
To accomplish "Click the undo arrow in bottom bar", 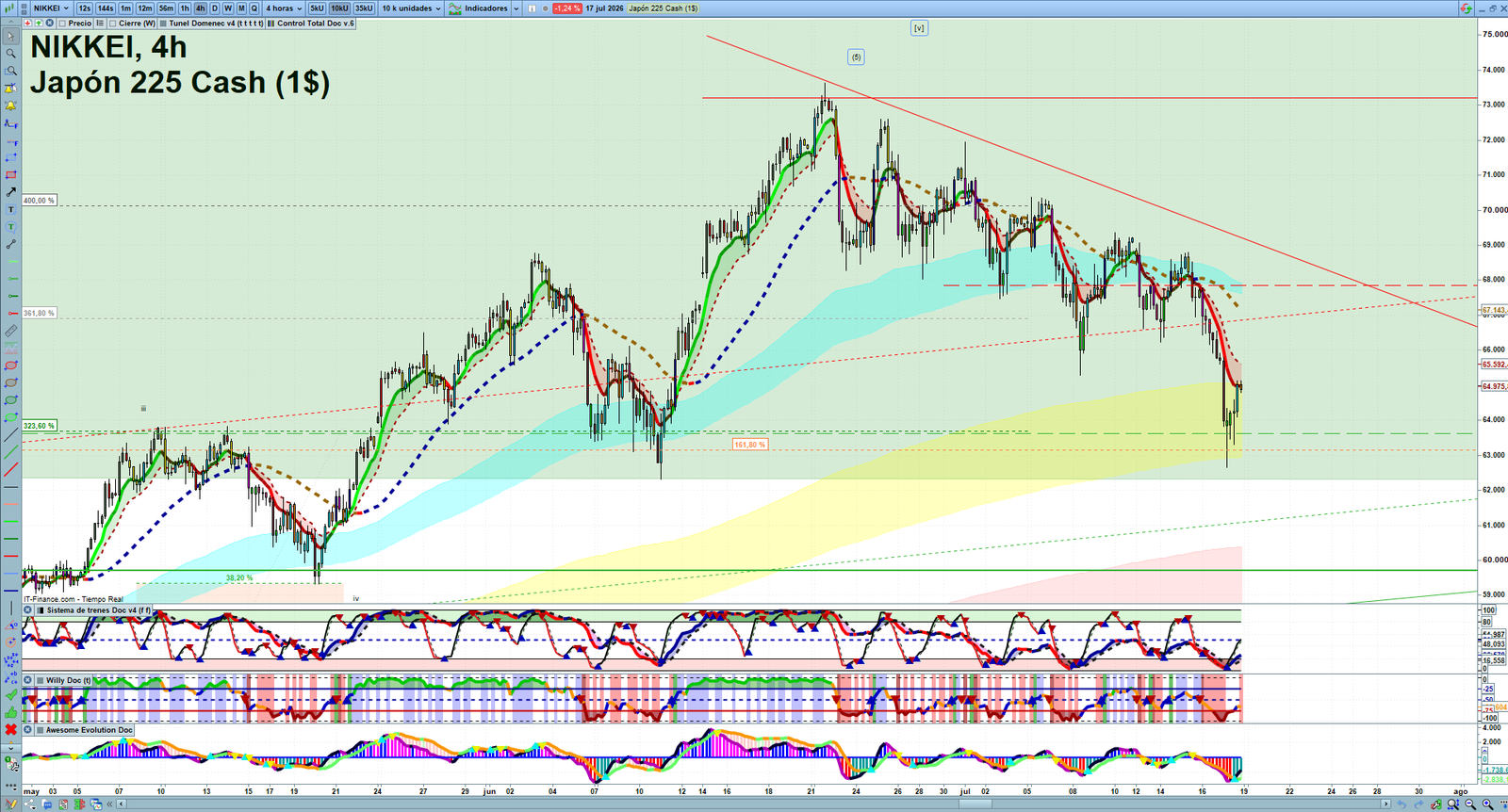I will tap(1401, 804).
